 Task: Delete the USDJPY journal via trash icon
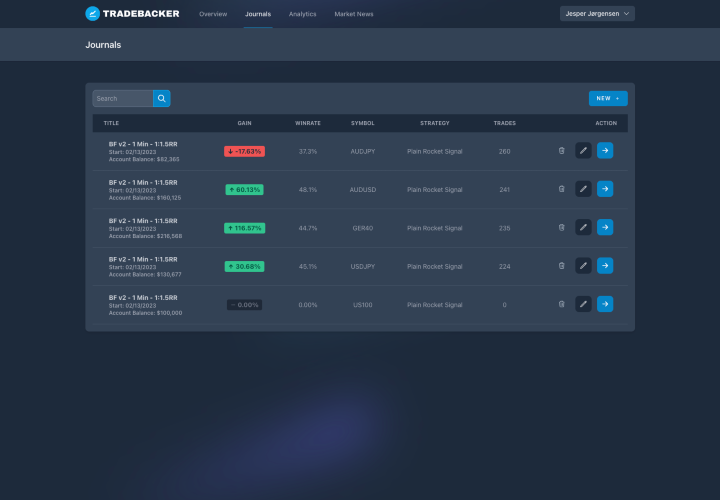pyautogui.click(x=561, y=266)
